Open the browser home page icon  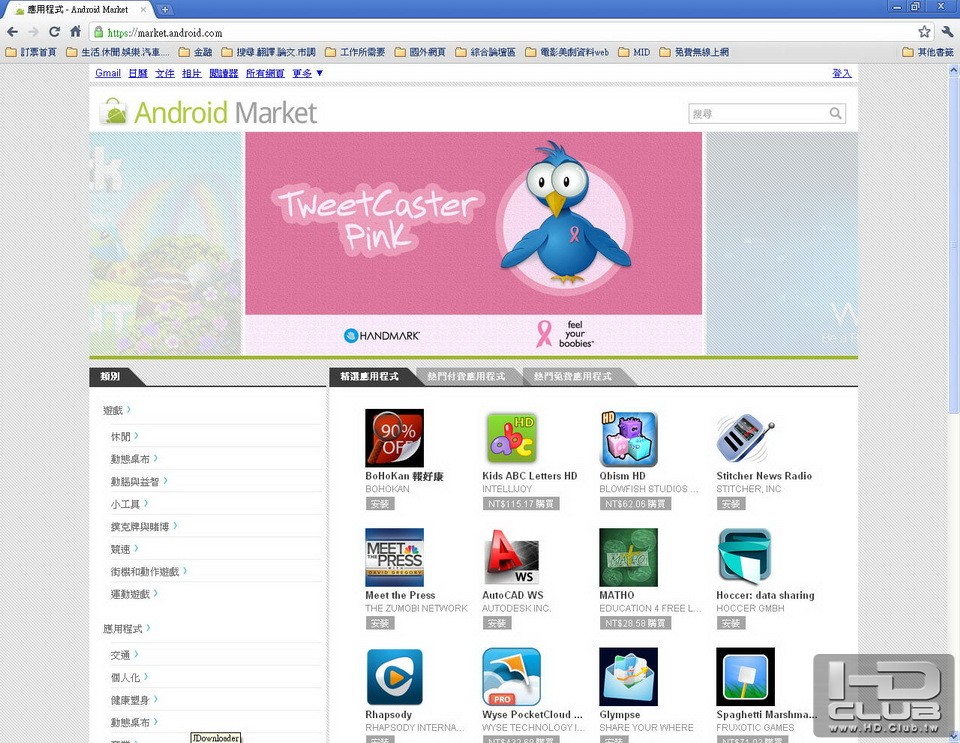point(75,32)
